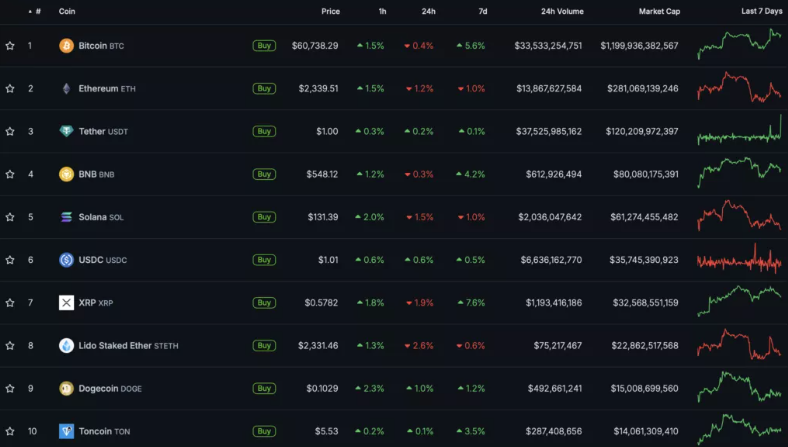This screenshot has width=788, height=447.
Task: Click XRP 7d change 7.6%
Action: point(471,303)
